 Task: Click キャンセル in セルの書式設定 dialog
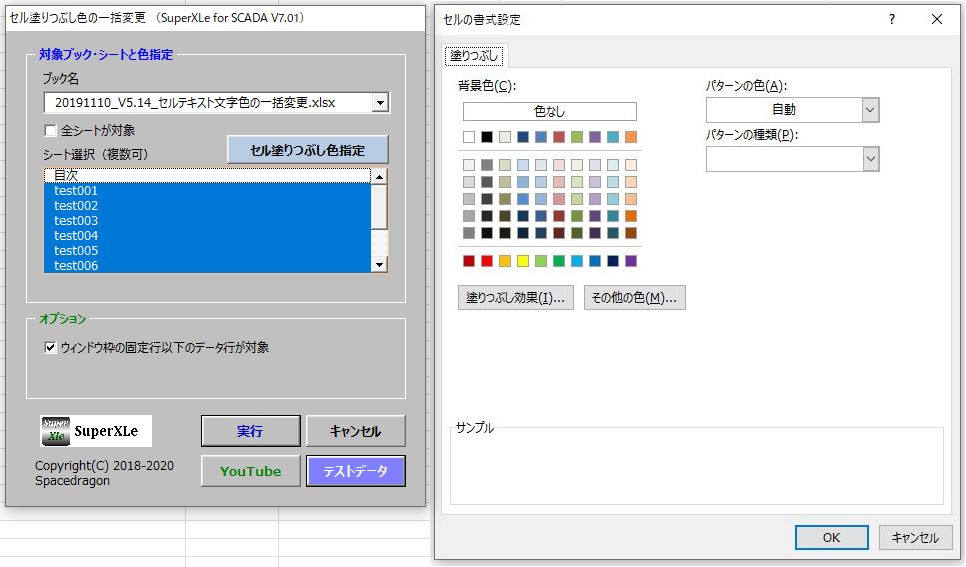tap(915, 537)
